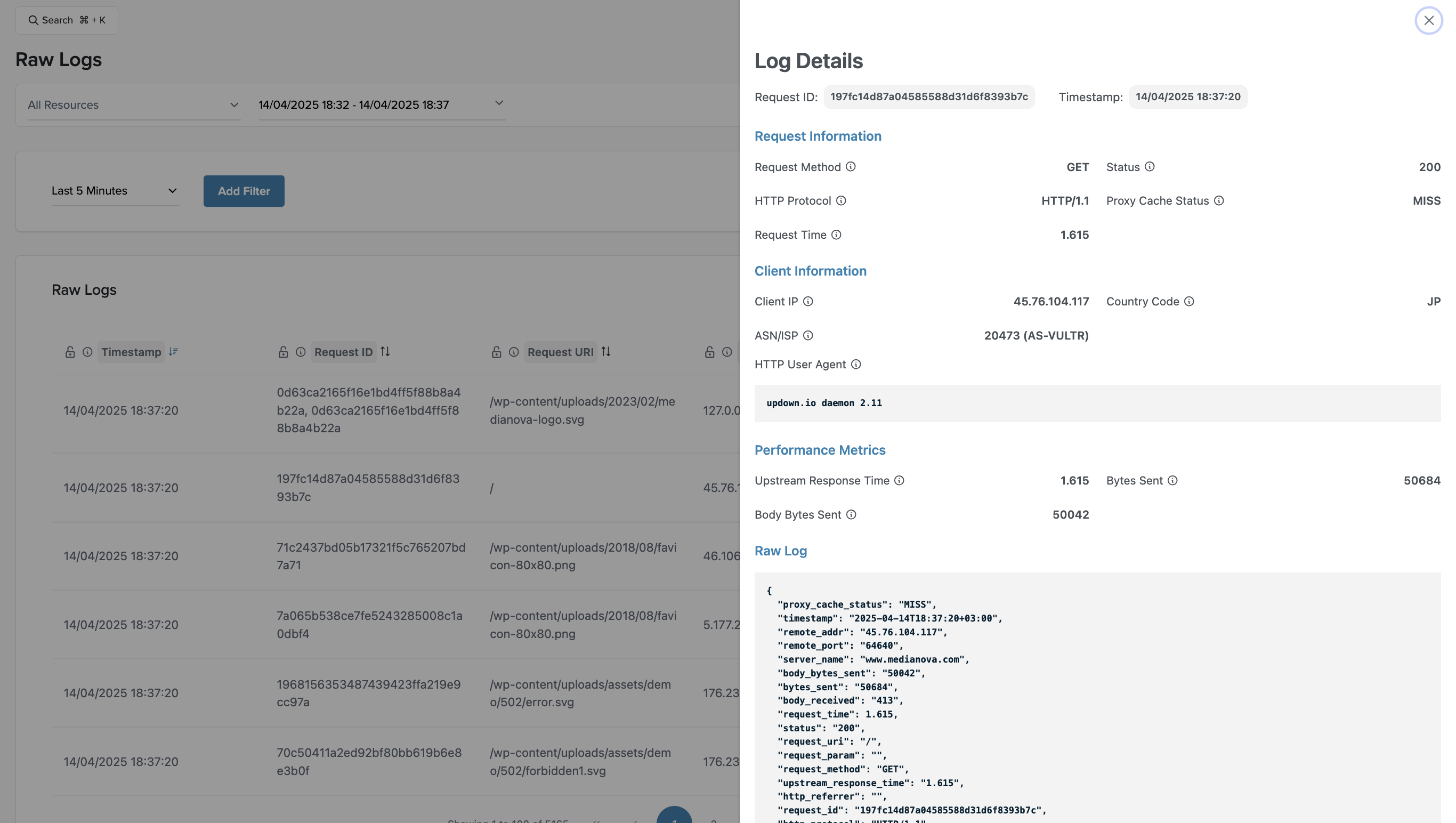Image resolution: width=1456 pixels, height=823 pixels.
Task: Open the Search box
Action: click(67, 20)
